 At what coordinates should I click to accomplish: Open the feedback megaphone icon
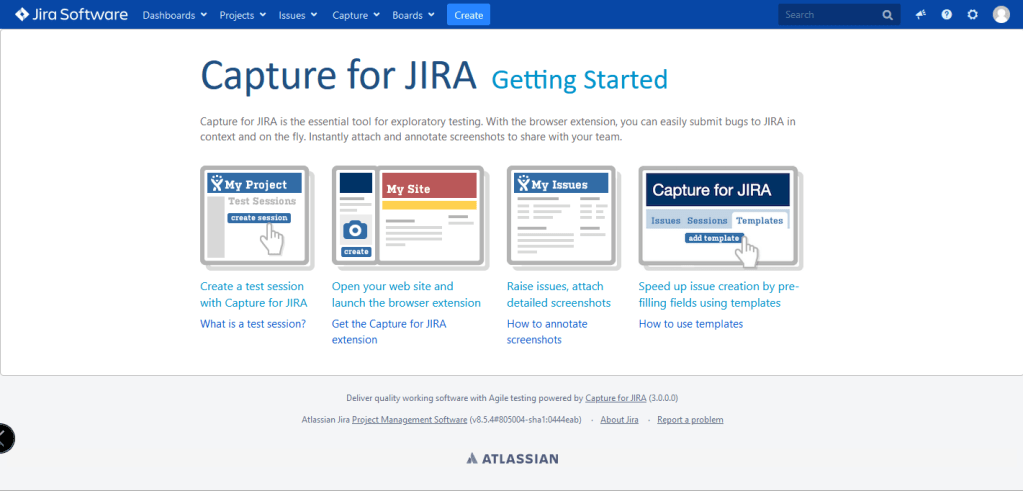[920, 15]
